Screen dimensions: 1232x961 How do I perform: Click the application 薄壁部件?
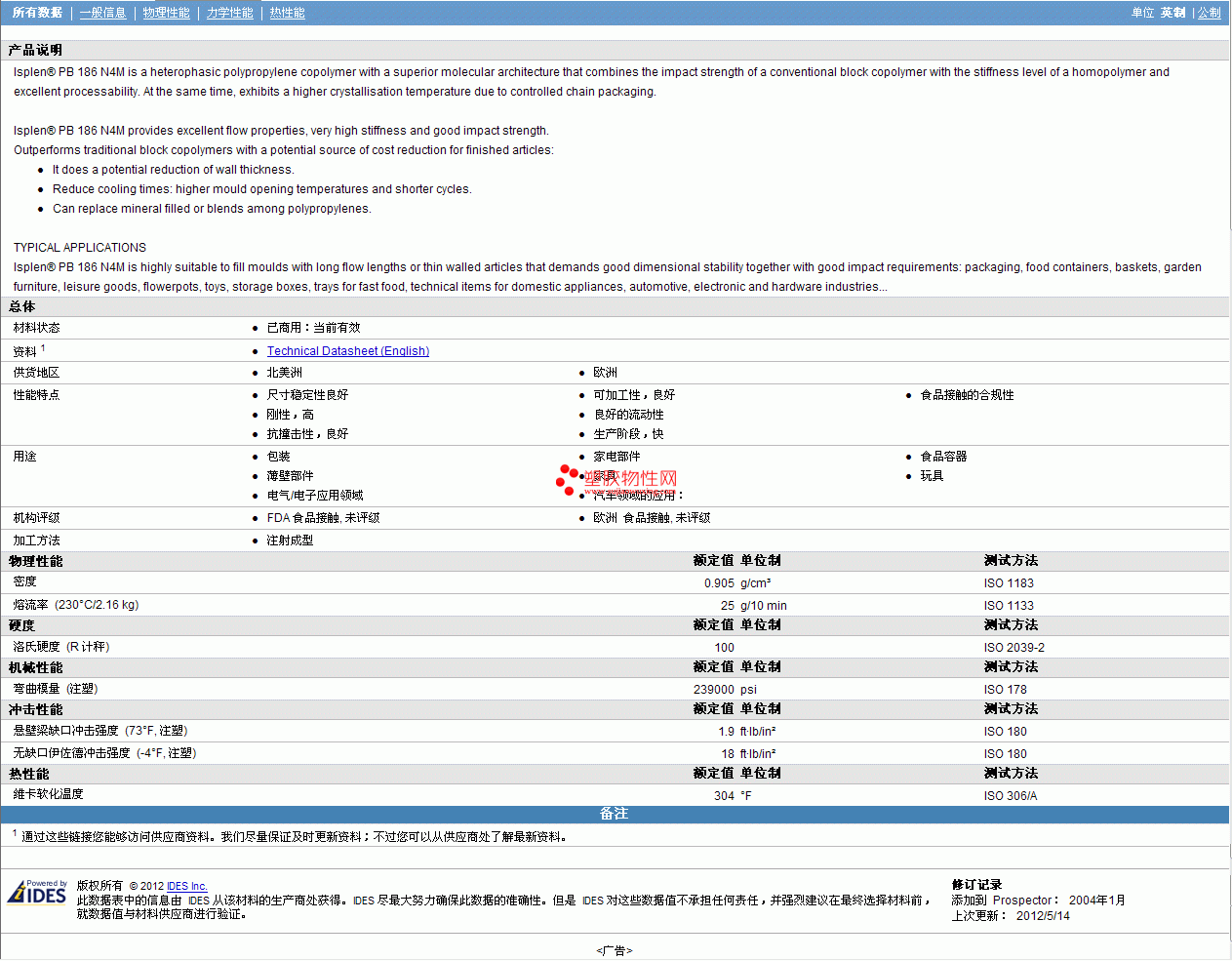(x=290, y=476)
